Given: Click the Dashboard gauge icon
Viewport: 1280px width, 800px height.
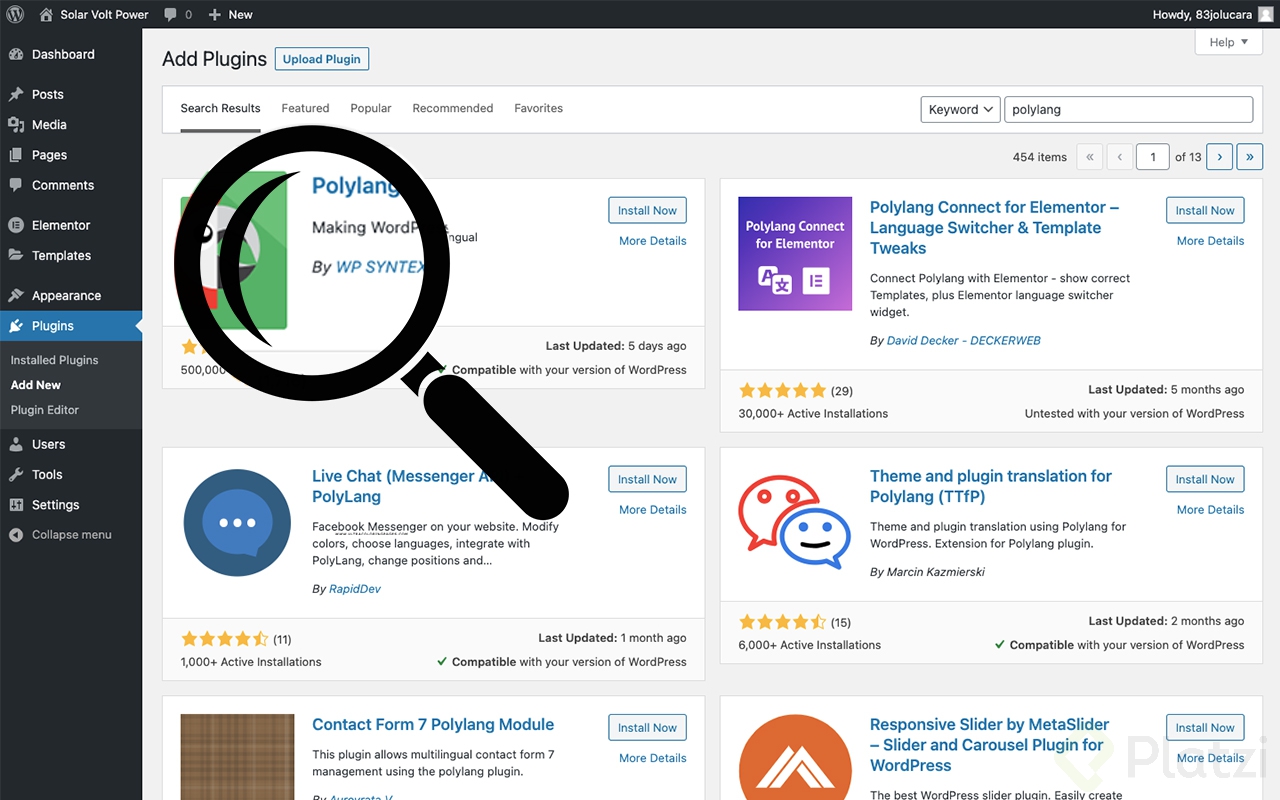Looking at the screenshot, I should click(16, 54).
